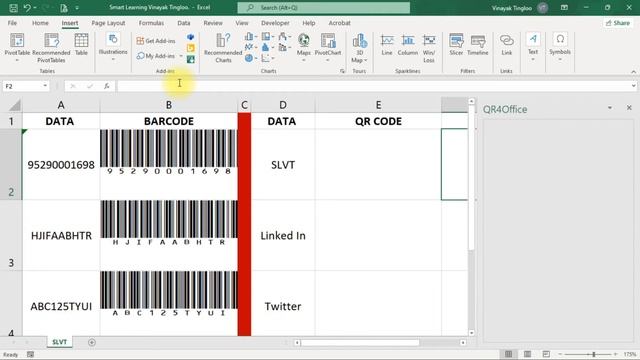Screen dimensions: 640x360
Task: Switch to Page Layout view in status bar
Action: [x=527, y=354]
